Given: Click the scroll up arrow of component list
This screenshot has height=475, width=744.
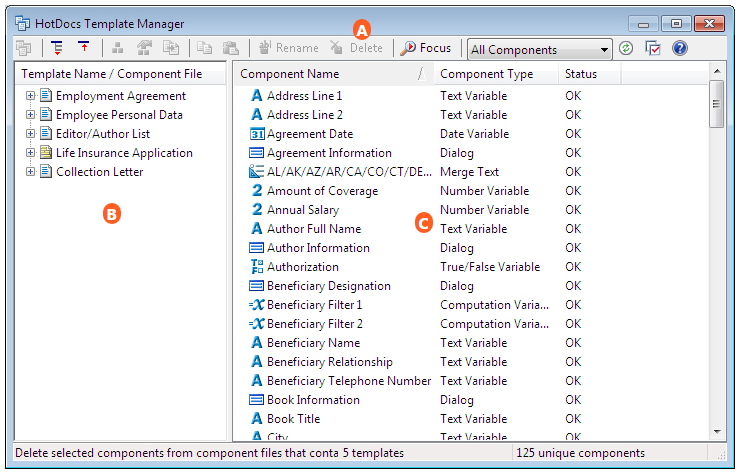Looking at the screenshot, I should pyautogui.click(x=717, y=71).
